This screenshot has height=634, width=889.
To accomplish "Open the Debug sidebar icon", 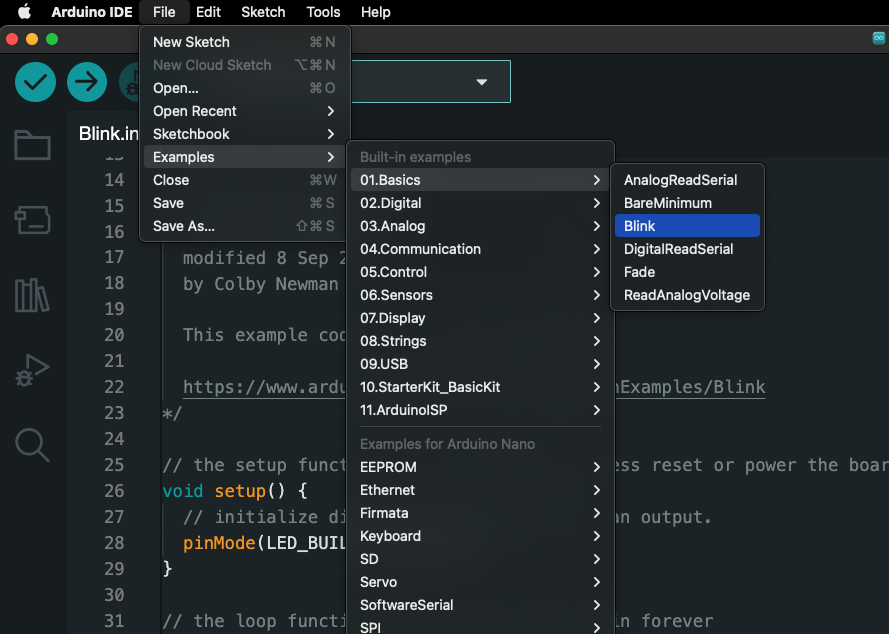I will tap(32, 369).
